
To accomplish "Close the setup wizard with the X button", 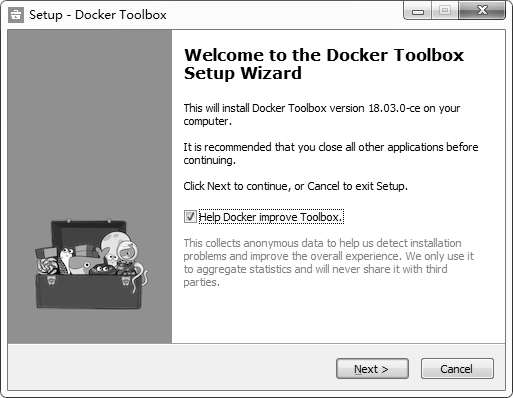I will 482,11.
